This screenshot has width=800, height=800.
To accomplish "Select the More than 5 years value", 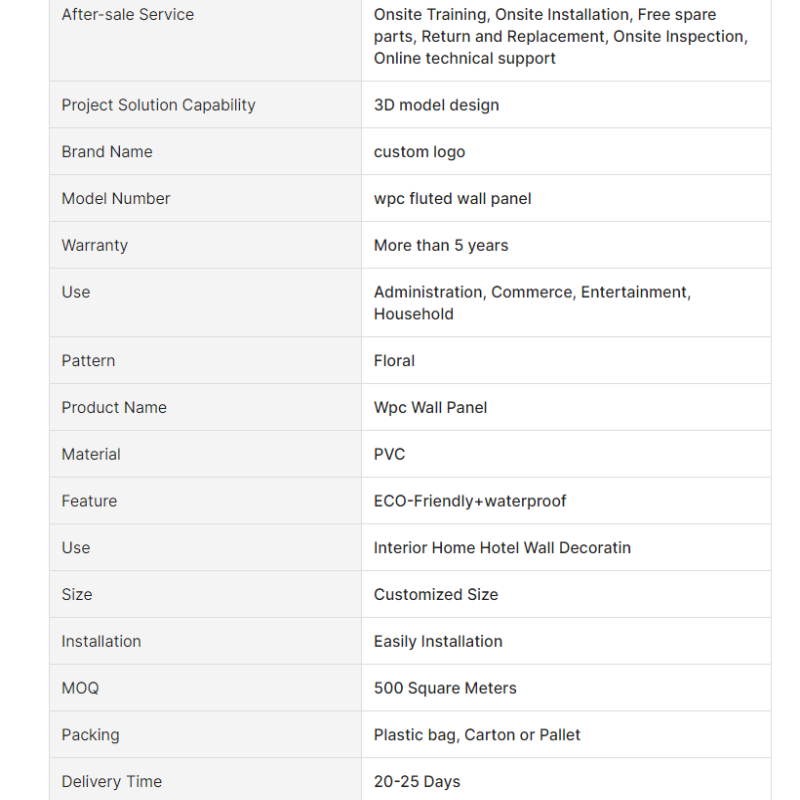I will pyautogui.click(x=441, y=245).
